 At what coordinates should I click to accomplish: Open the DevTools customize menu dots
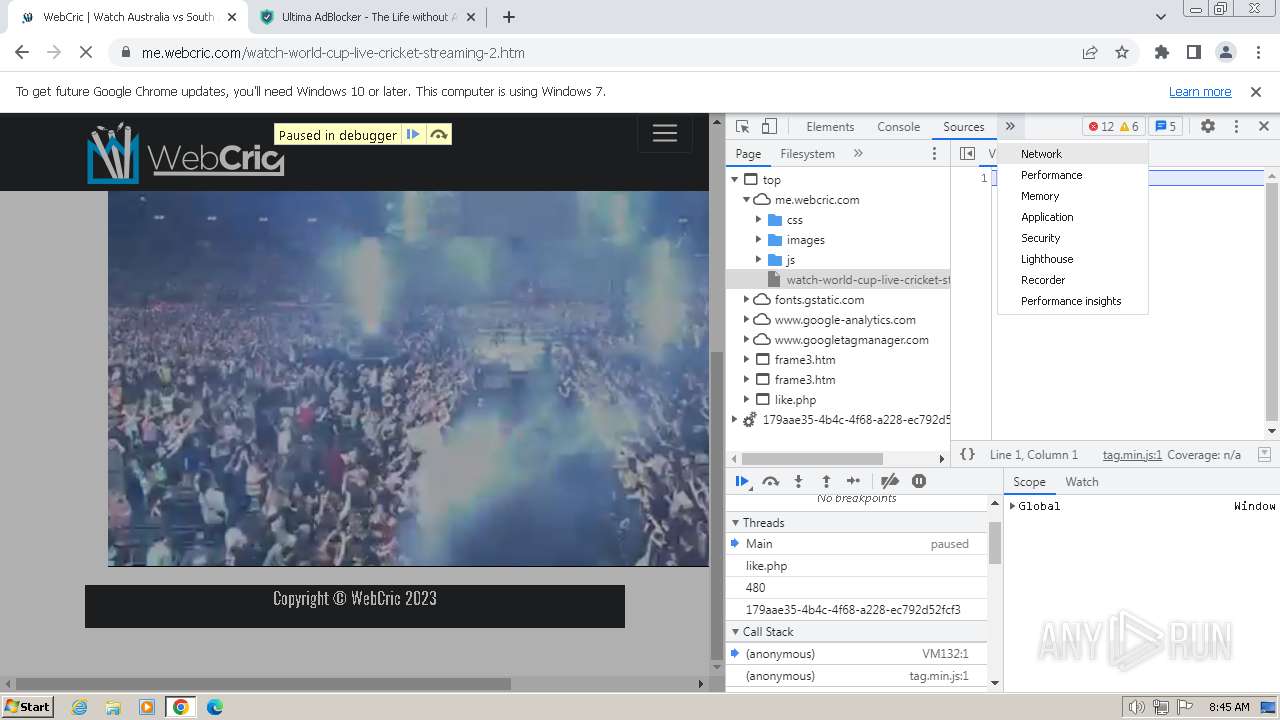click(x=1236, y=127)
